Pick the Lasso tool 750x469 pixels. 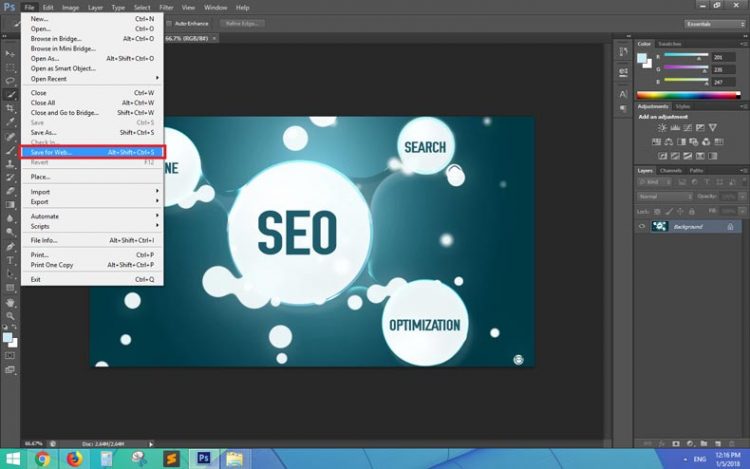pyautogui.click(x=10, y=79)
